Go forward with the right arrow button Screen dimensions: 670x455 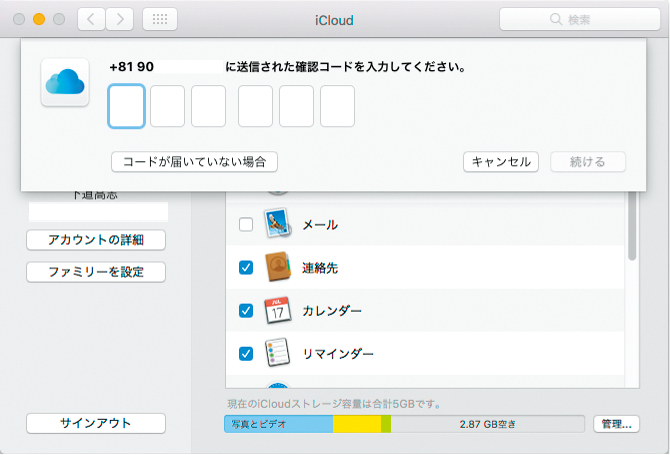pos(120,19)
